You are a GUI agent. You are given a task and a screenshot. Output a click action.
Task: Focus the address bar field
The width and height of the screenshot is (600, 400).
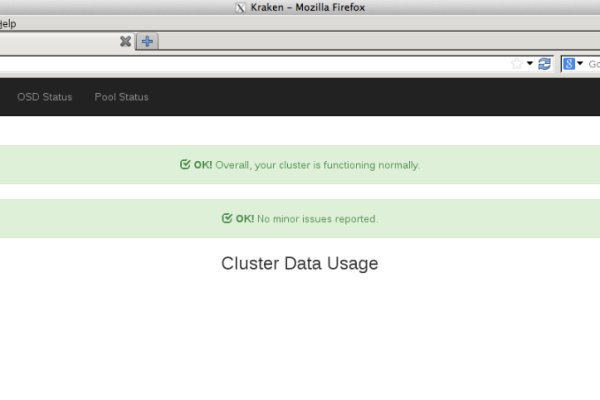(250, 64)
